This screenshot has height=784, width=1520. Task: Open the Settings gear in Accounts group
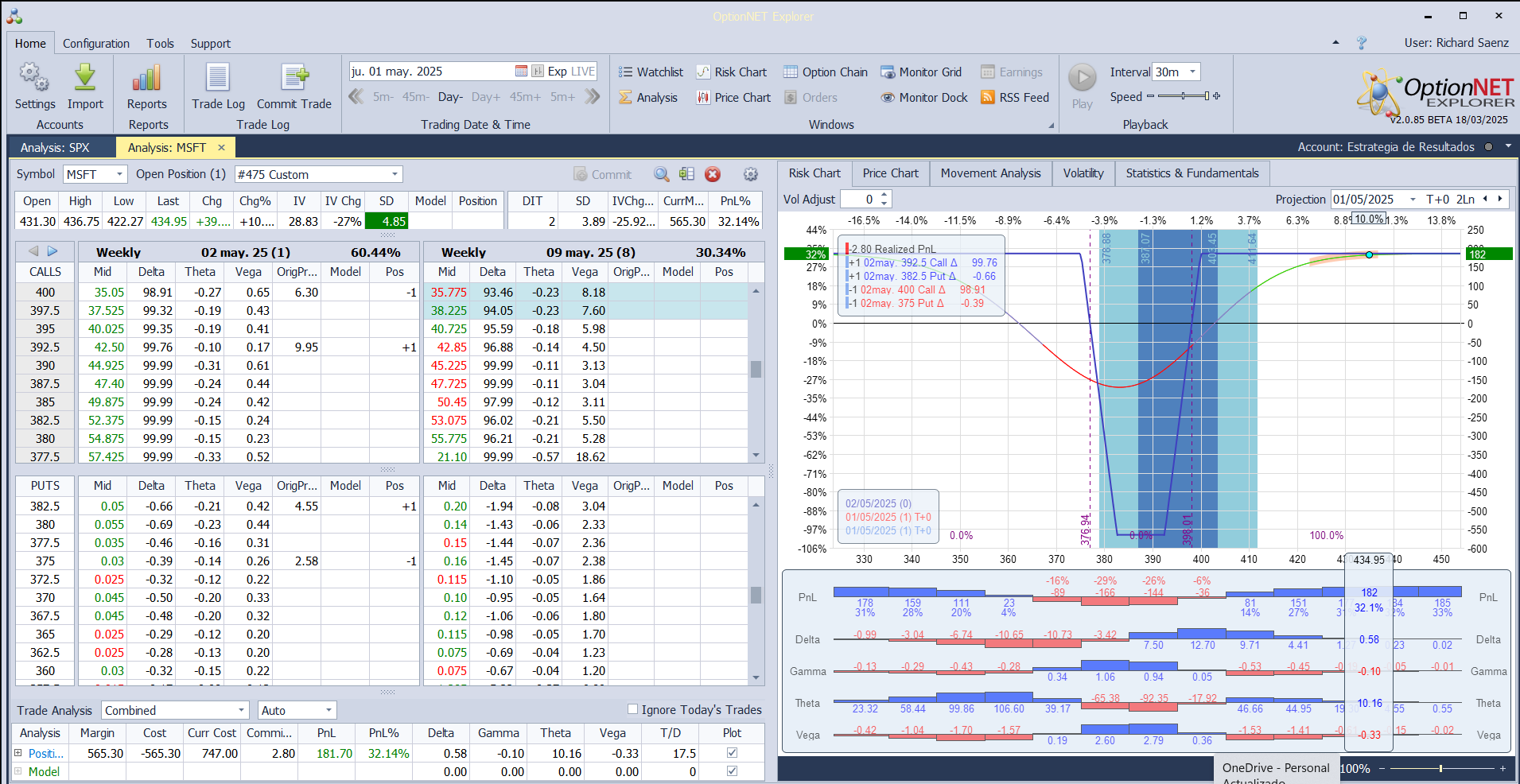[34, 86]
